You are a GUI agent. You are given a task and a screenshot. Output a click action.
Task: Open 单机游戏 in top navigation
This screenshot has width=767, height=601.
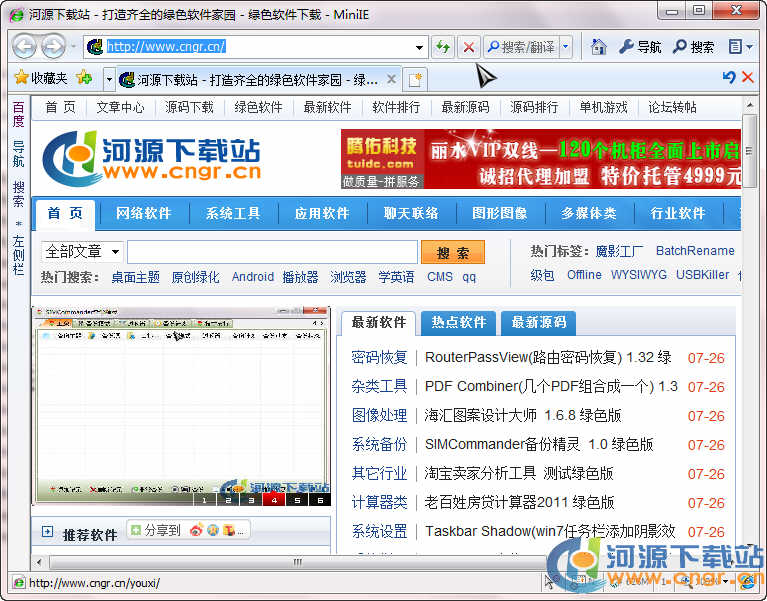pyautogui.click(x=604, y=107)
